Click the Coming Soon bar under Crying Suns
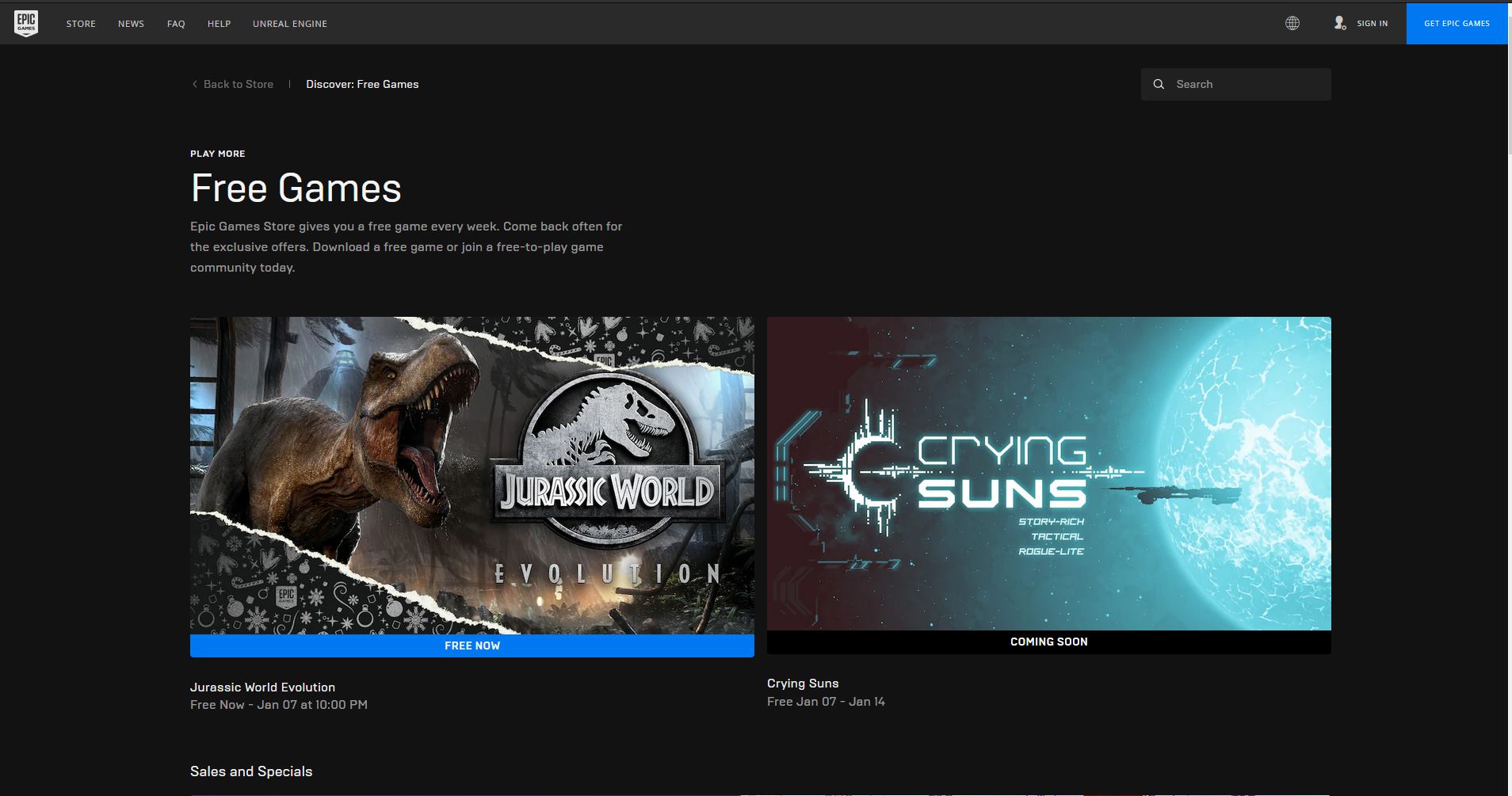The image size is (1512, 796). point(1049,642)
